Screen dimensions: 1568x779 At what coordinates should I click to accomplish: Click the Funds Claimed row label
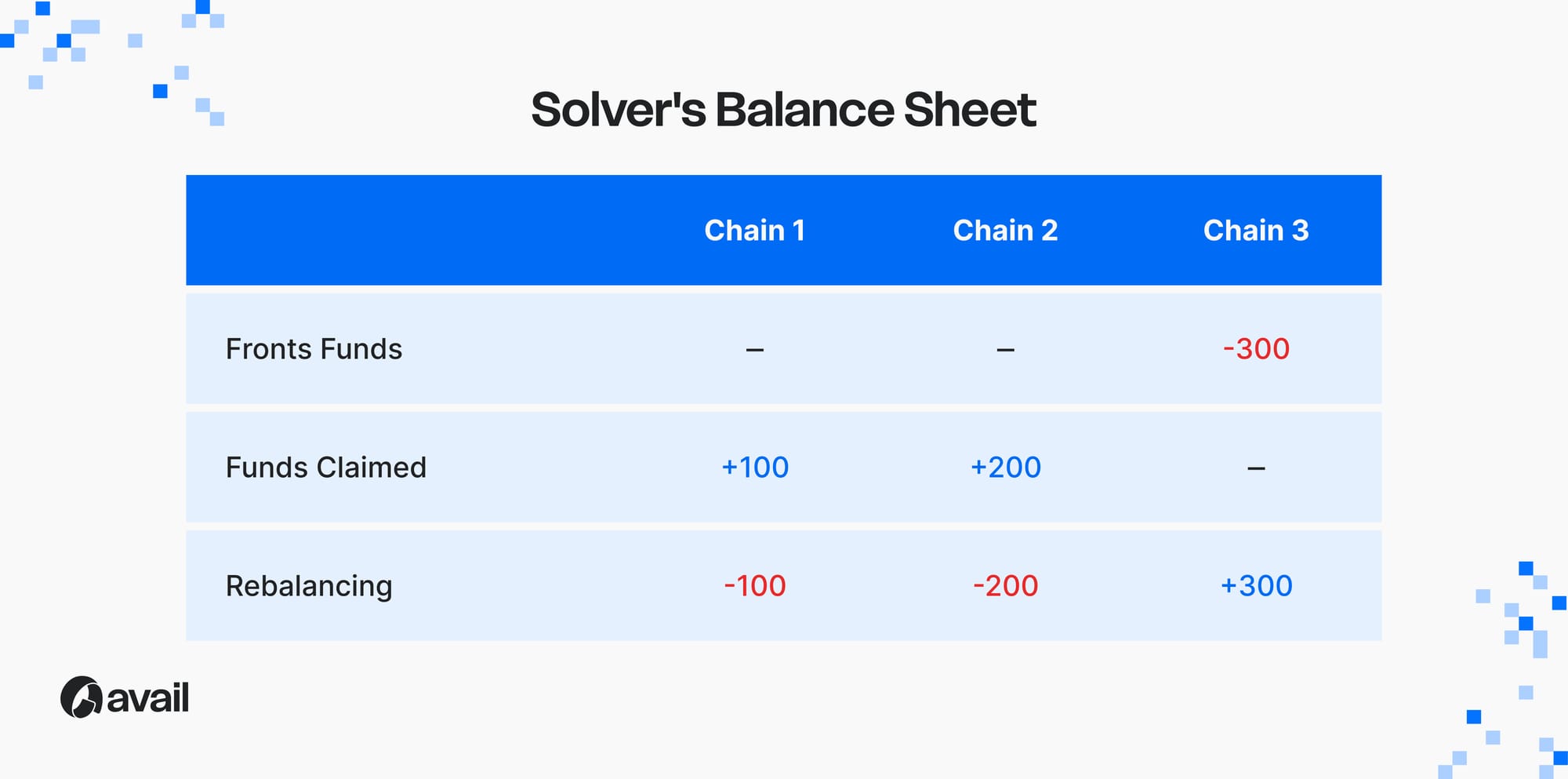tap(326, 468)
